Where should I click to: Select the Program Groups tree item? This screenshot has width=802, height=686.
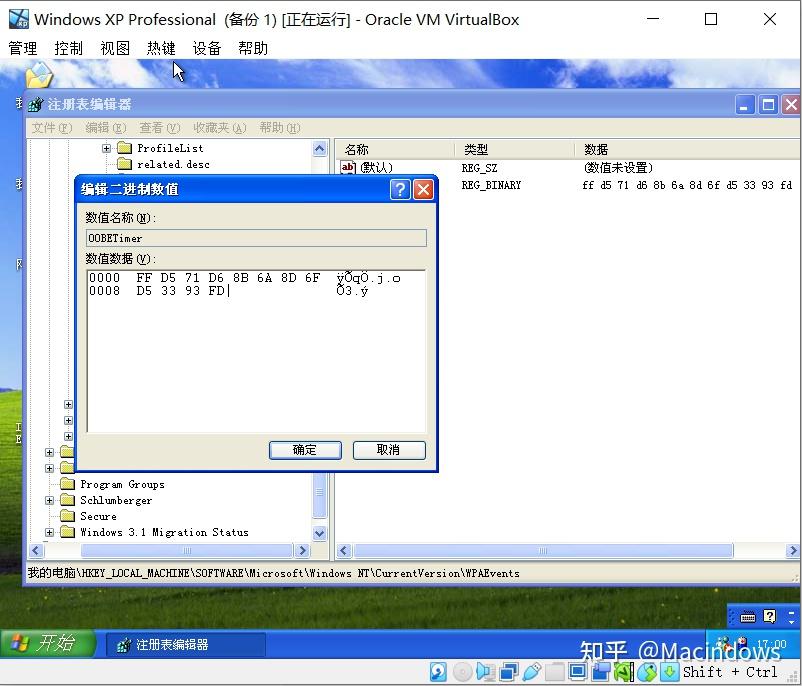pyautogui.click(x=123, y=484)
